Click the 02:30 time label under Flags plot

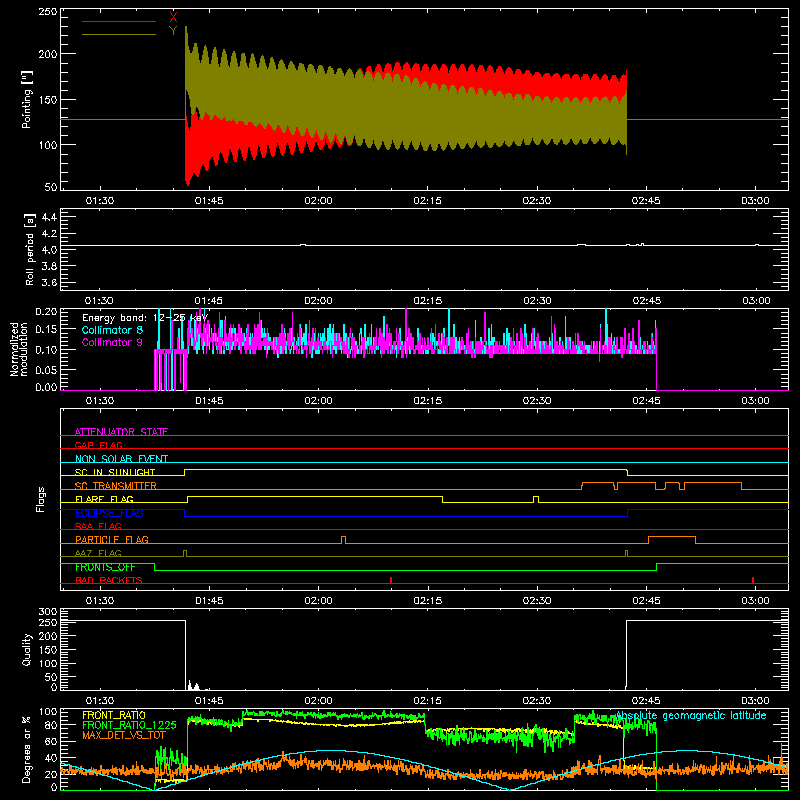click(537, 601)
